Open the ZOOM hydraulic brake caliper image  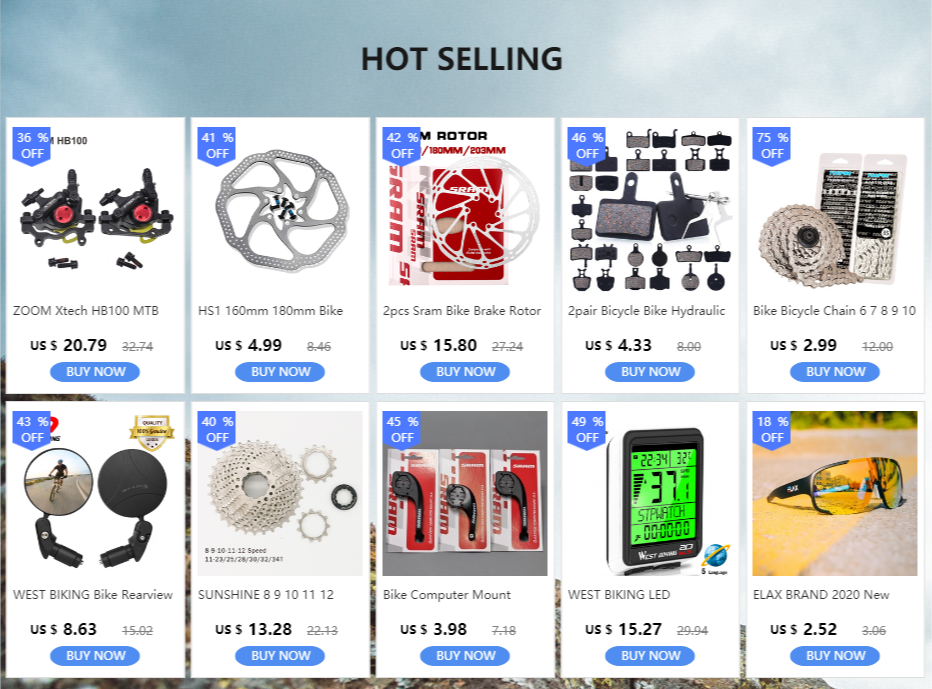[95, 209]
